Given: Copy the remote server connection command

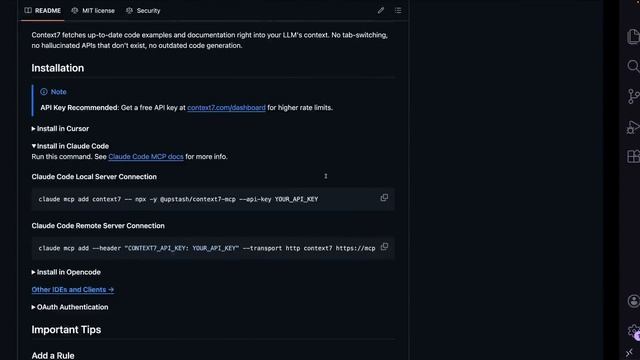Looking at the screenshot, I should pos(384,247).
